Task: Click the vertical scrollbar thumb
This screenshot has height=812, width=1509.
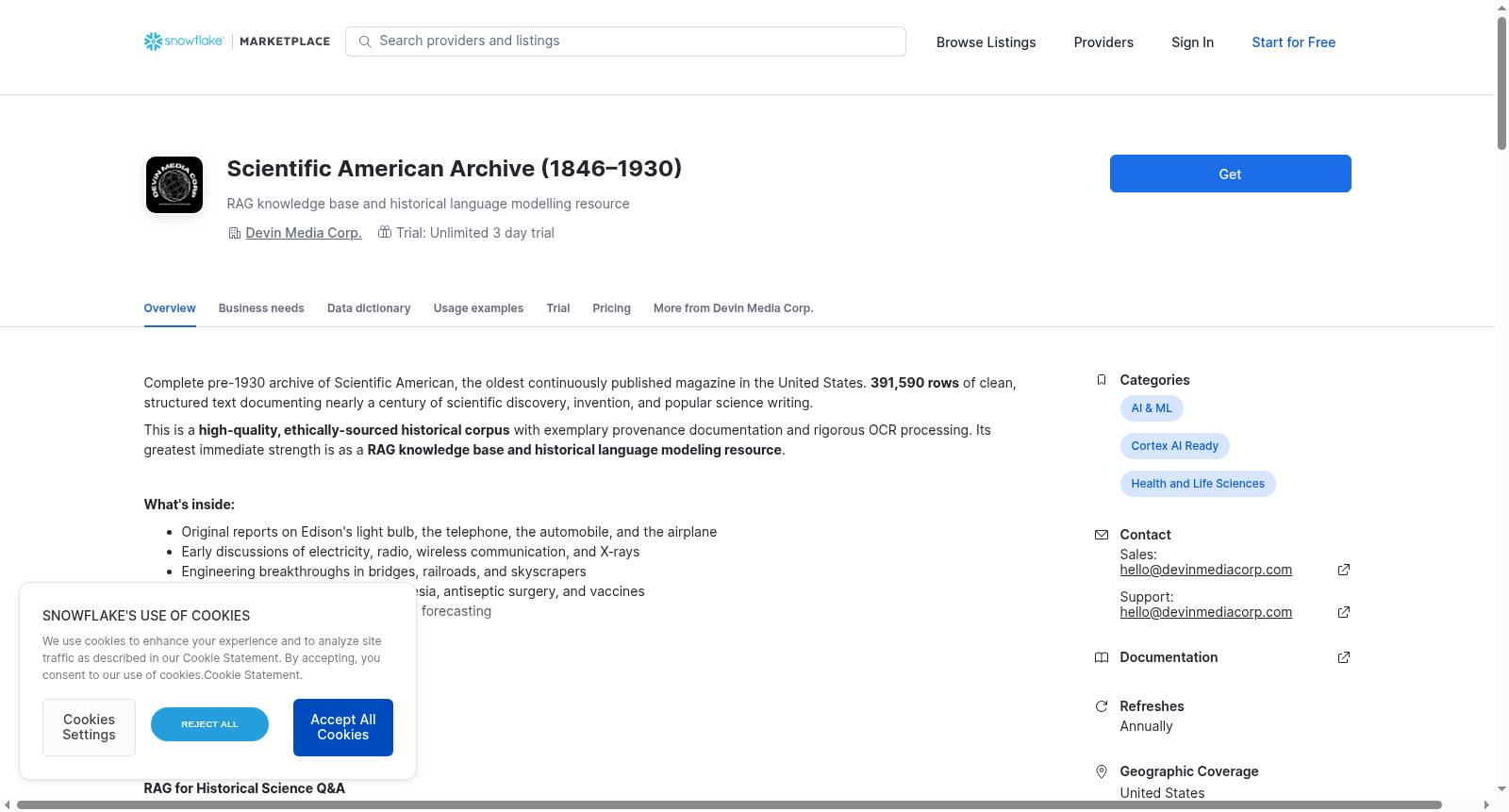Action: tap(1501, 83)
